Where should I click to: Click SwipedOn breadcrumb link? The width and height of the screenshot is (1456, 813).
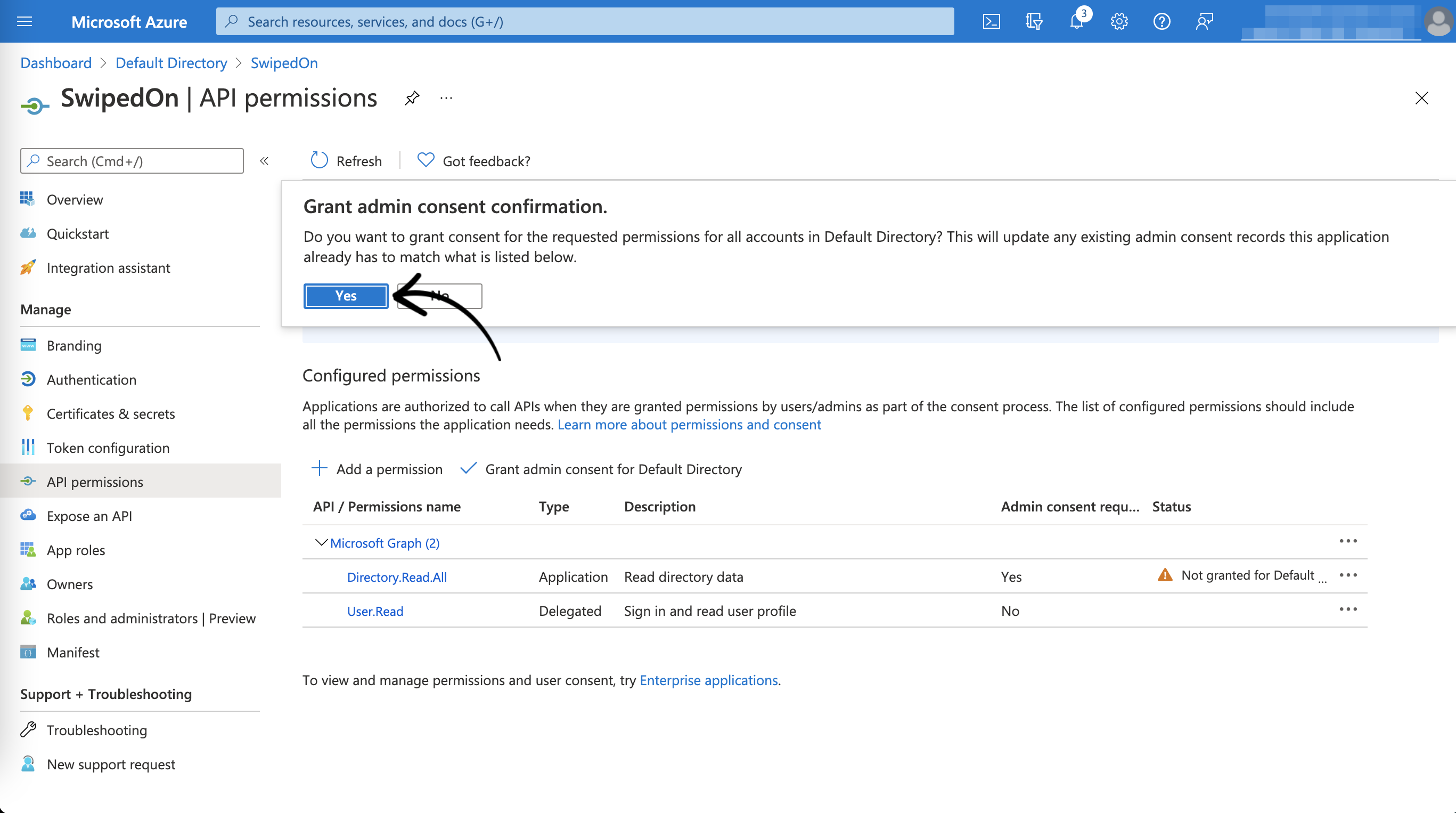click(x=284, y=63)
